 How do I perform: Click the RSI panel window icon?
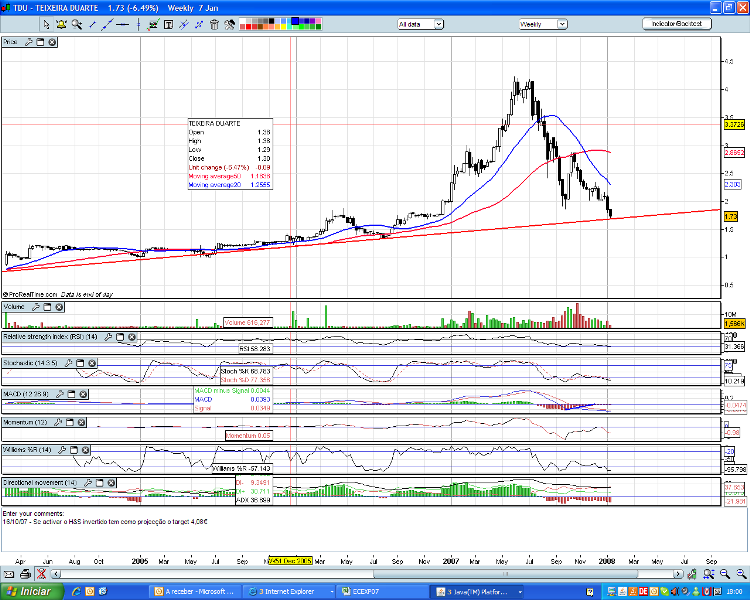click(x=120, y=337)
